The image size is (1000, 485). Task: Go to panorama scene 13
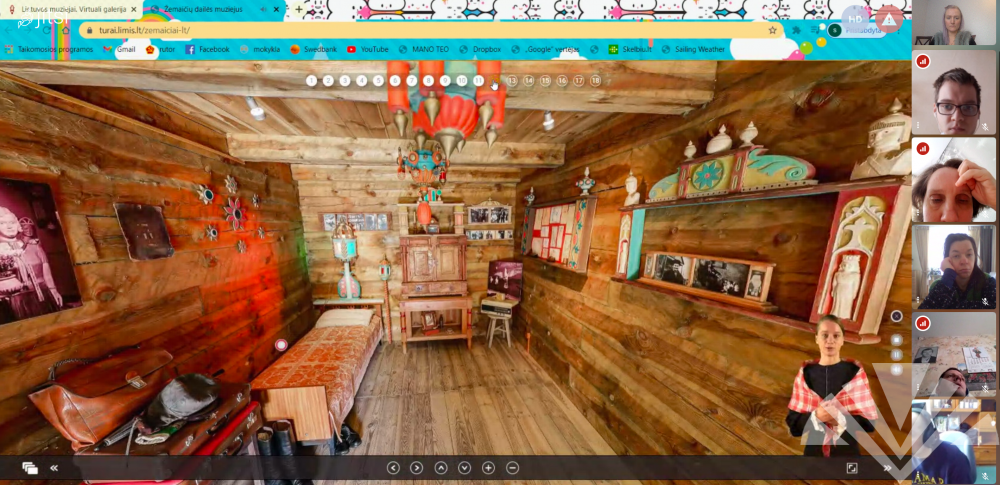[x=511, y=80]
